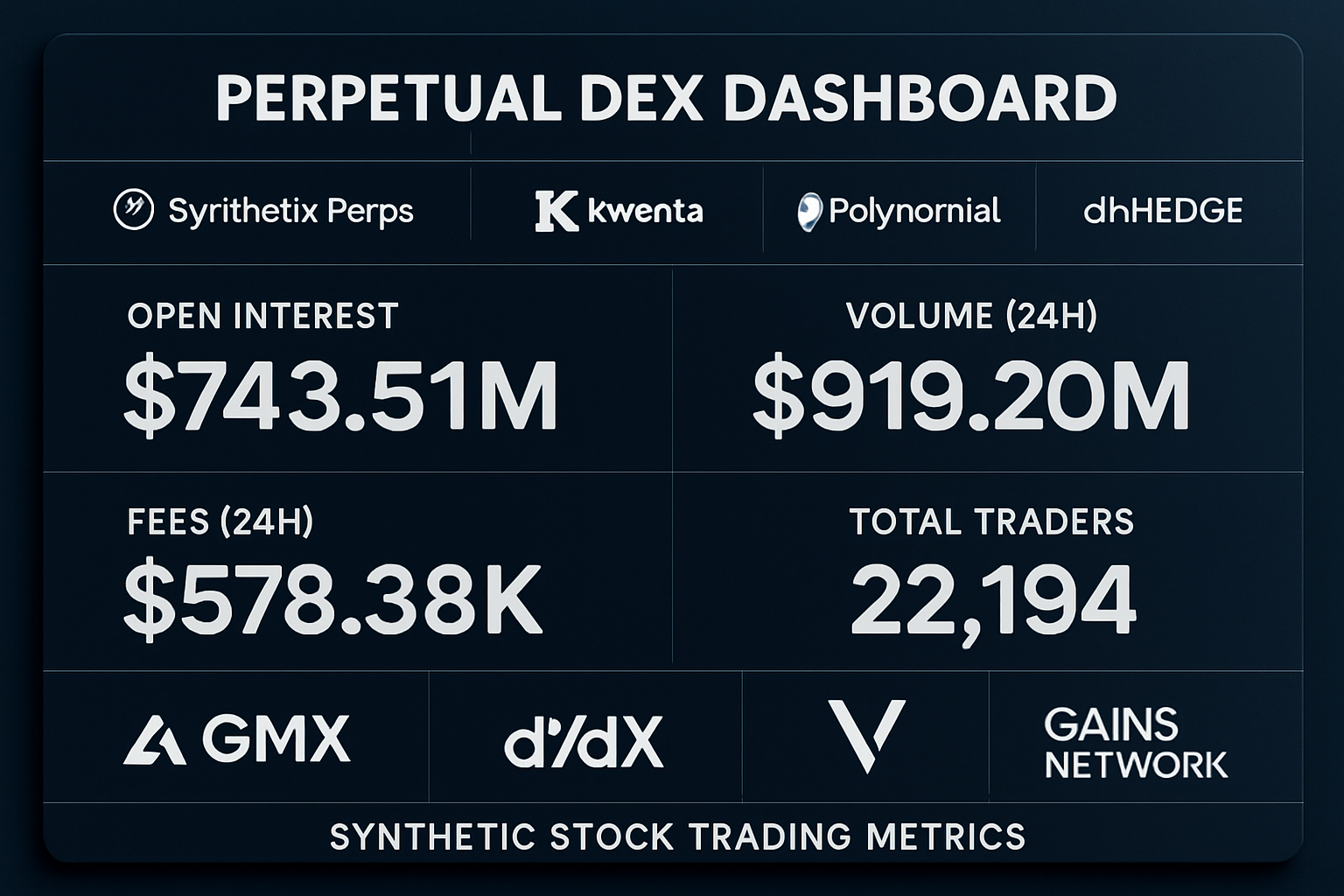Click the 22,194 total traders value
The width and height of the screenshot is (1344, 896).
coord(992,600)
